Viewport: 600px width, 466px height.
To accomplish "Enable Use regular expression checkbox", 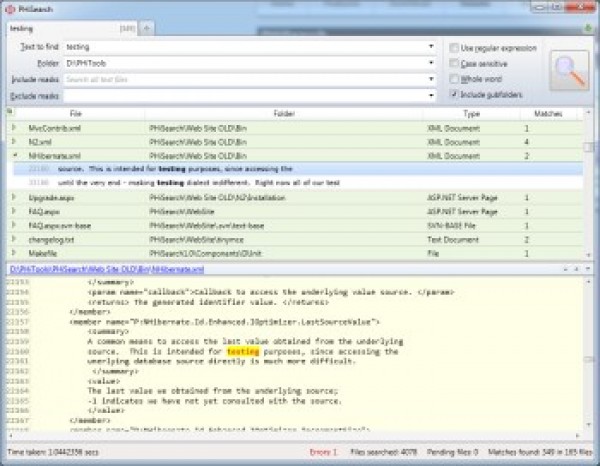I will [455, 47].
